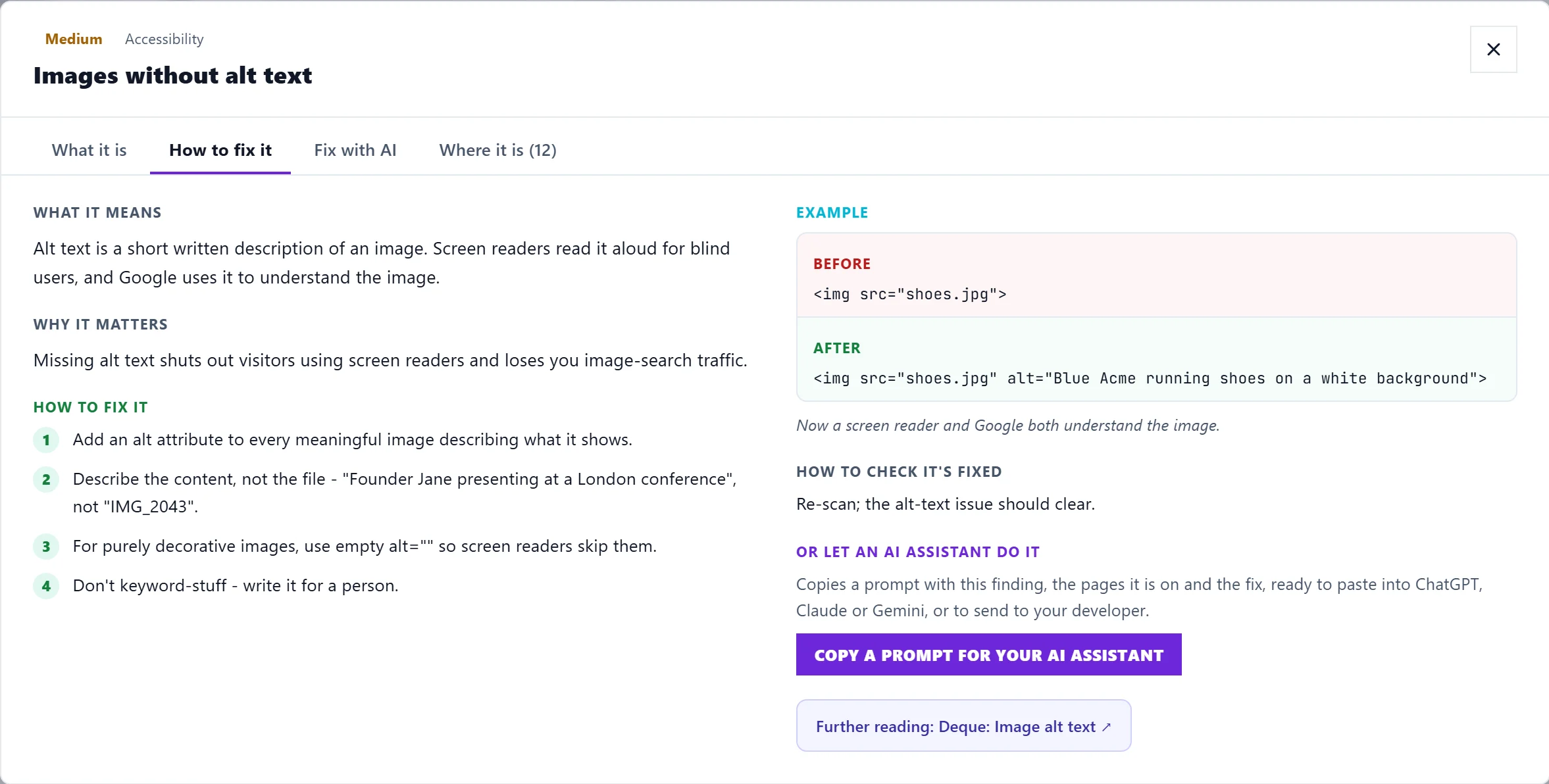1549x784 pixels.
Task: Click the WHY IT MATTERS heading
Action: point(101,324)
